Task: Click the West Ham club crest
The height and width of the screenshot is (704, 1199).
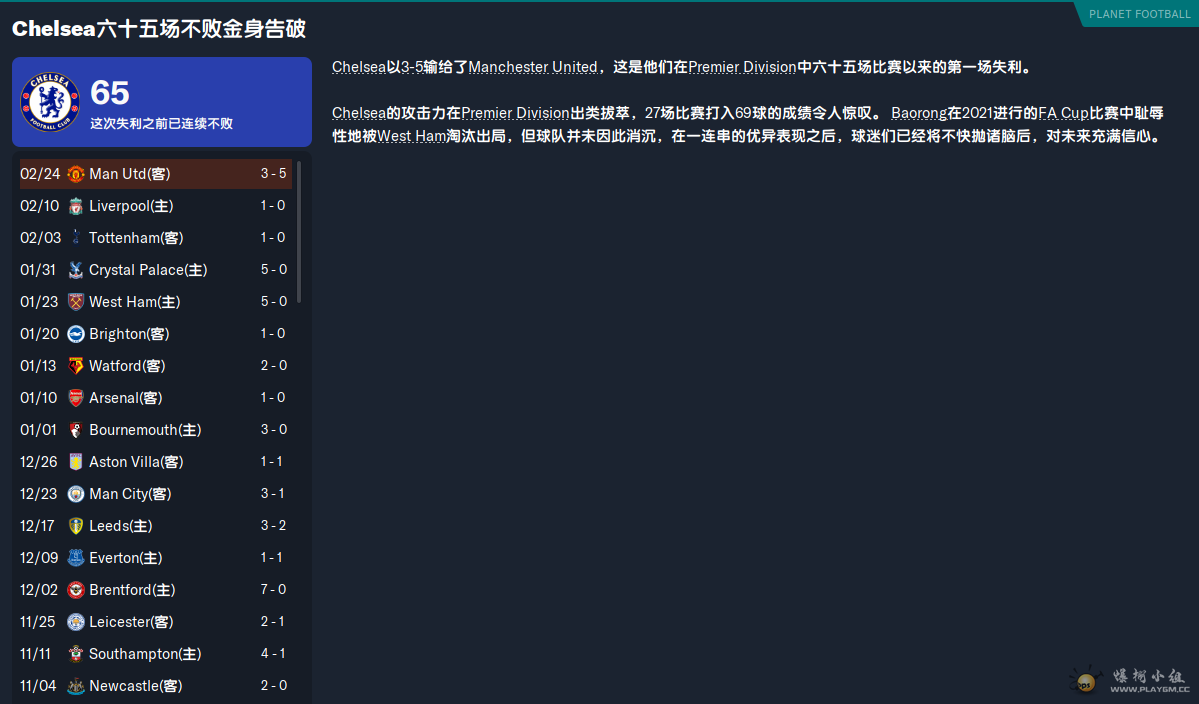Action: point(76,303)
